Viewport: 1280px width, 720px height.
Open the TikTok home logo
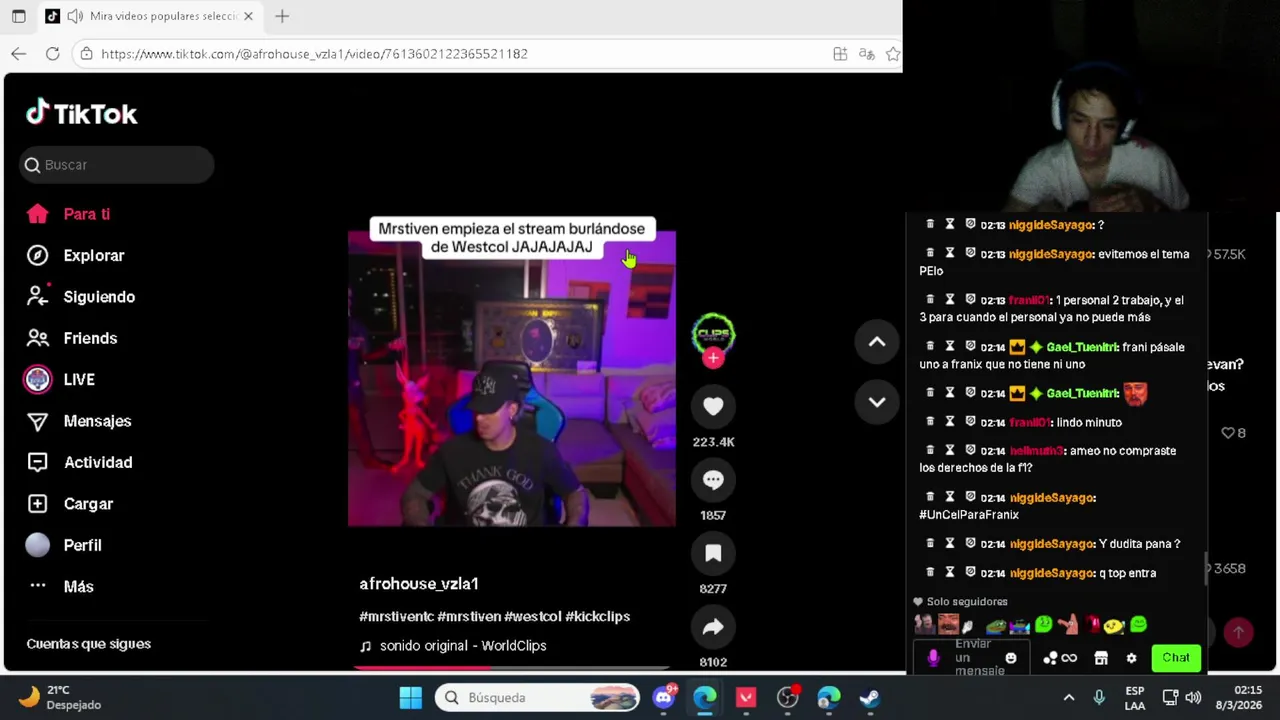click(x=82, y=113)
